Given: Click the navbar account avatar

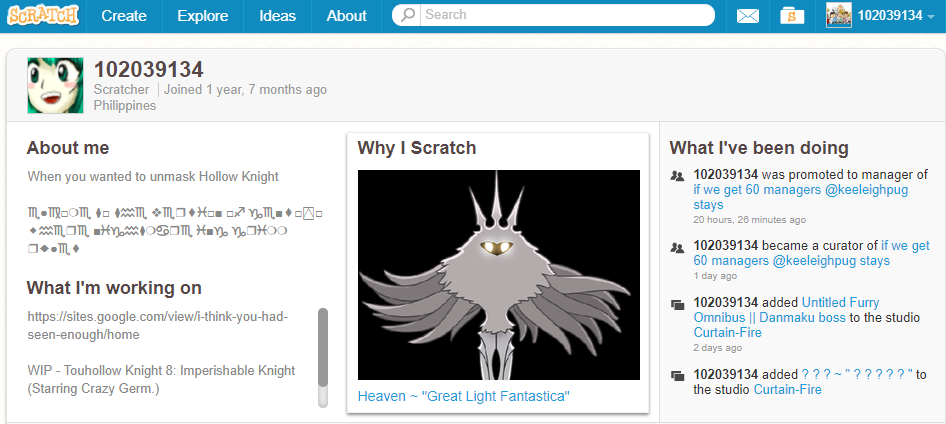Looking at the screenshot, I should tap(839, 15).
